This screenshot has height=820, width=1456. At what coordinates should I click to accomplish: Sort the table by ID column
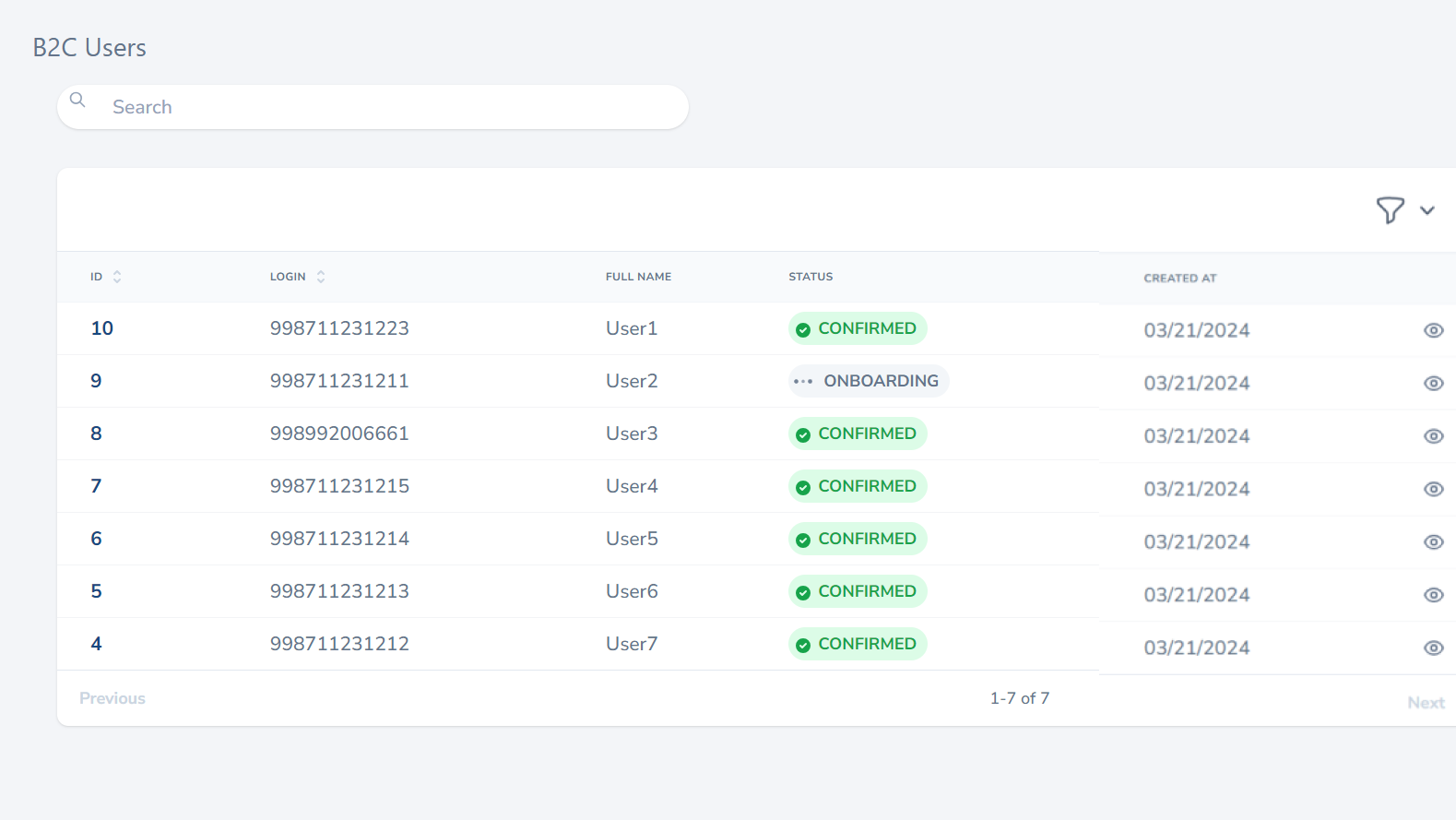pos(117,277)
